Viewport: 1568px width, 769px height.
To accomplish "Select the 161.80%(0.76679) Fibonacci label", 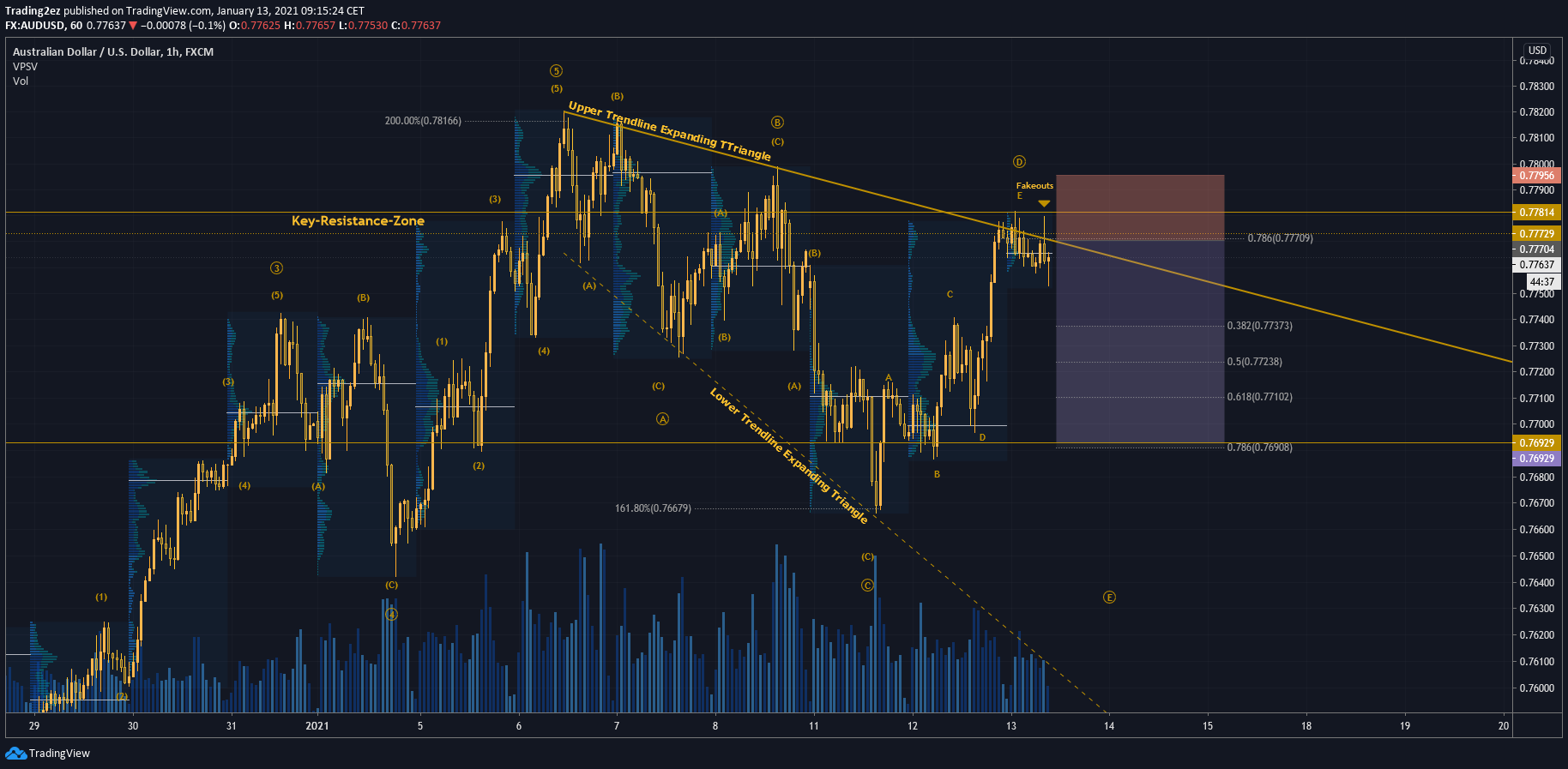I will 653,508.
